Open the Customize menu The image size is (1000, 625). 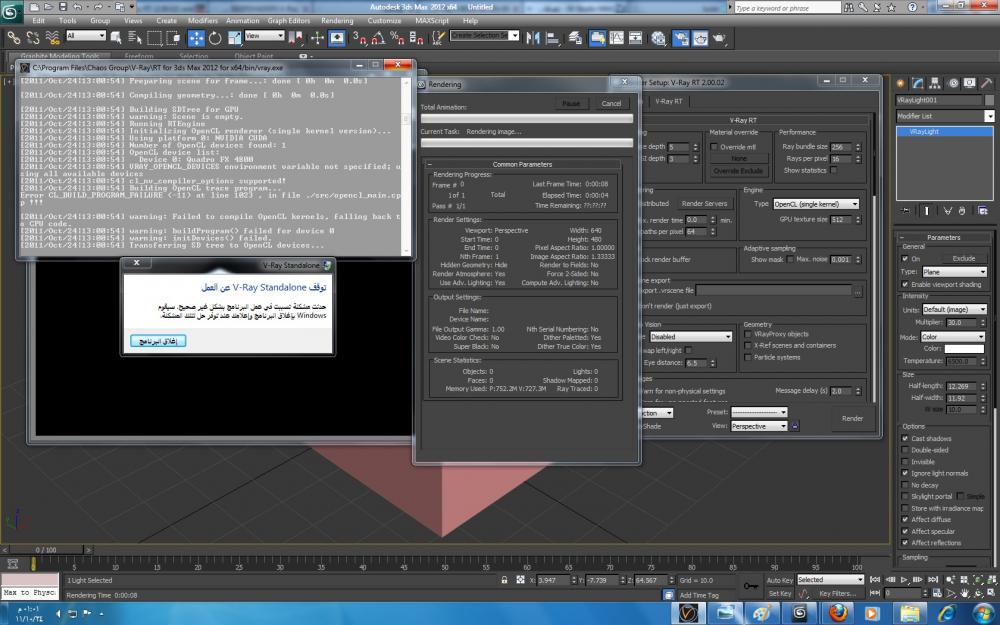click(x=385, y=20)
